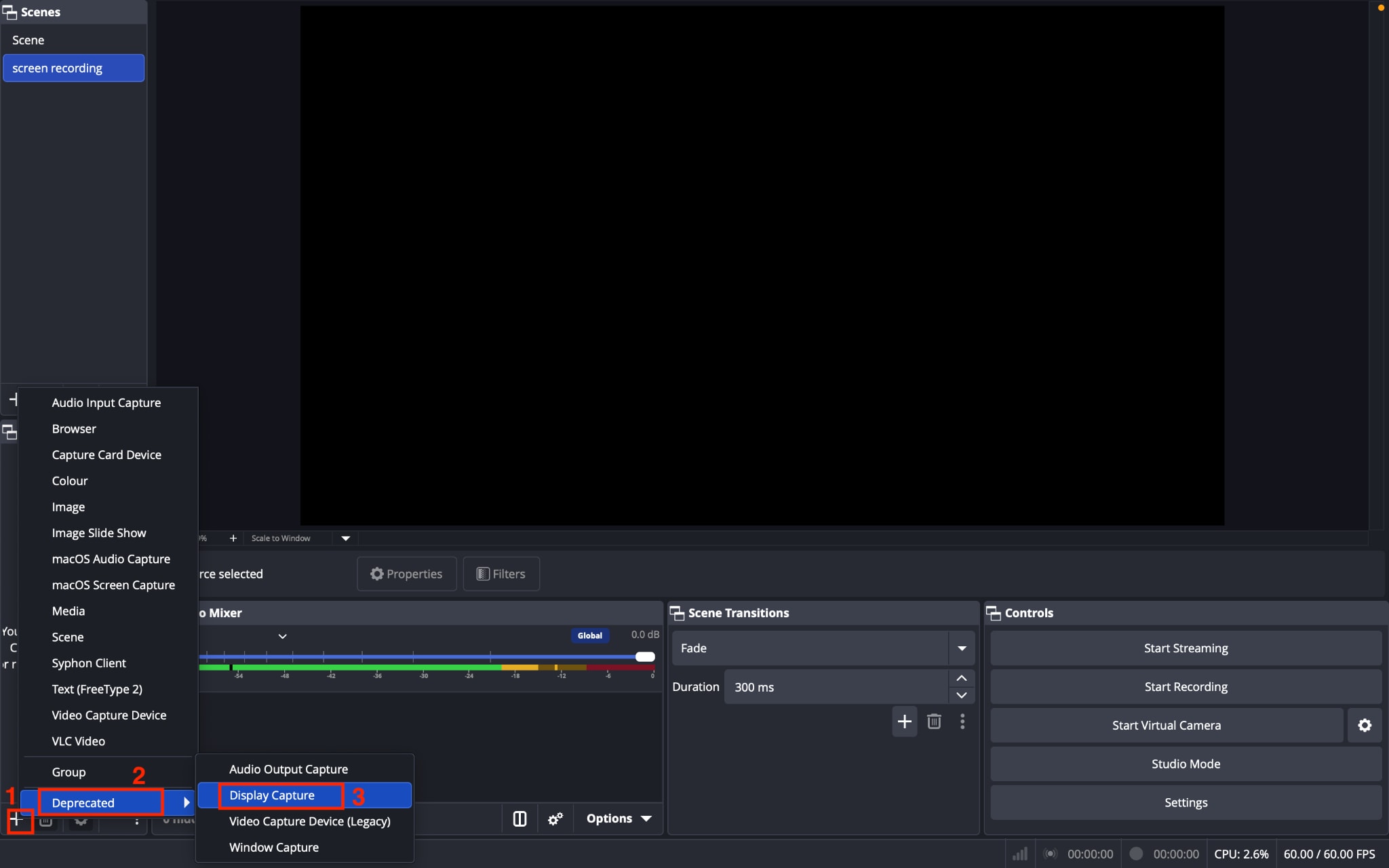This screenshot has width=1389, height=868.
Task: Select the Scene item in Scenes list
Action: tap(73, 41)
